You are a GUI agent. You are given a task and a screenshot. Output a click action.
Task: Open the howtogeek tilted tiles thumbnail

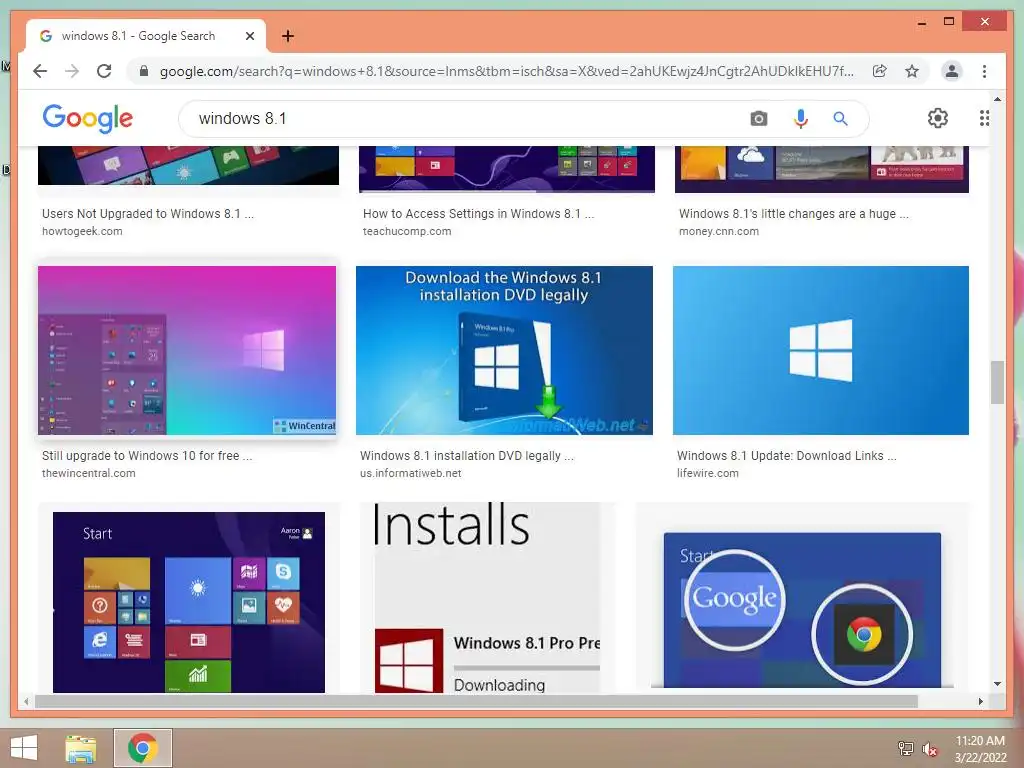(188, 165)
